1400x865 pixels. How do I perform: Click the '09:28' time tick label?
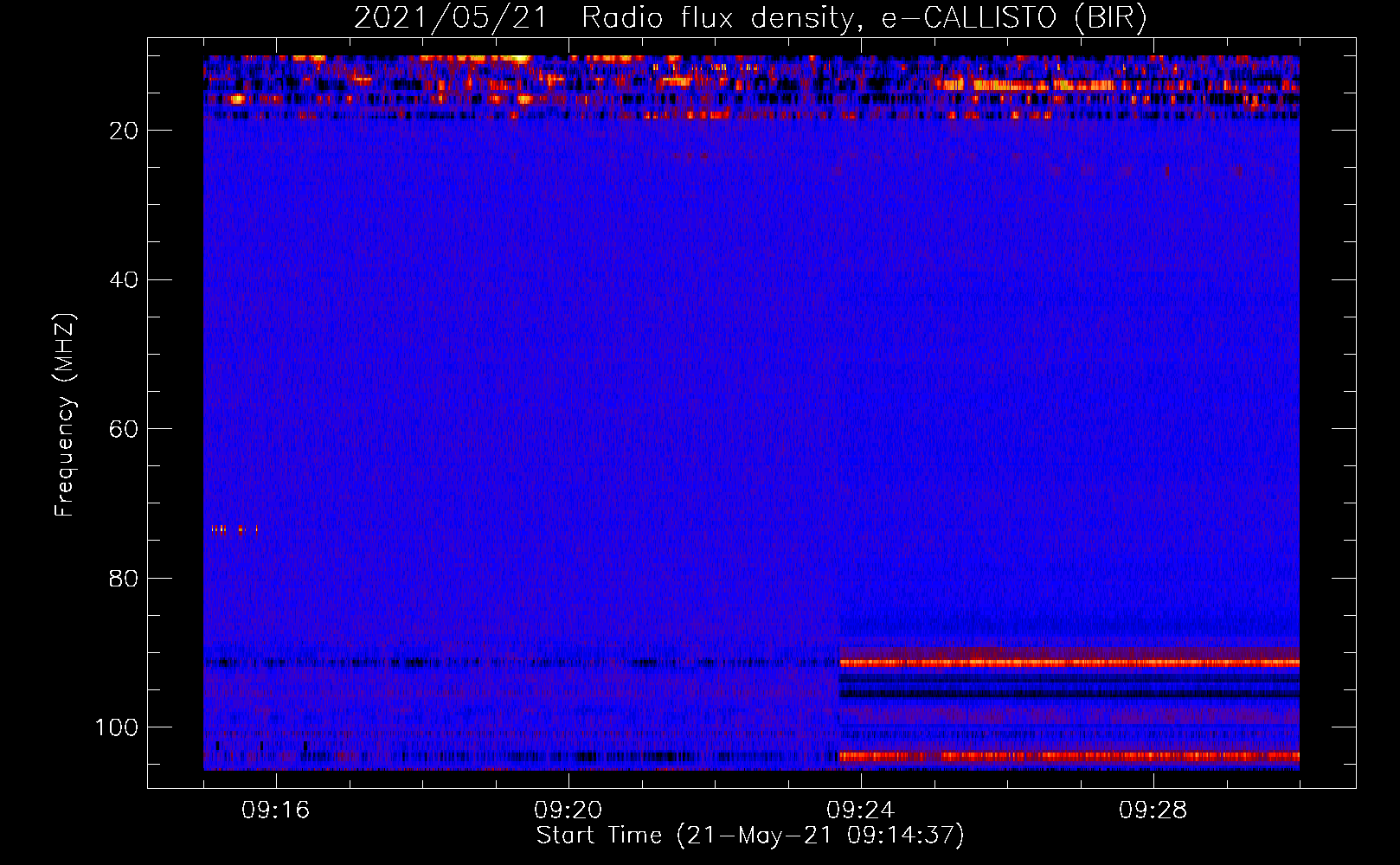(x=1153, y=811)
